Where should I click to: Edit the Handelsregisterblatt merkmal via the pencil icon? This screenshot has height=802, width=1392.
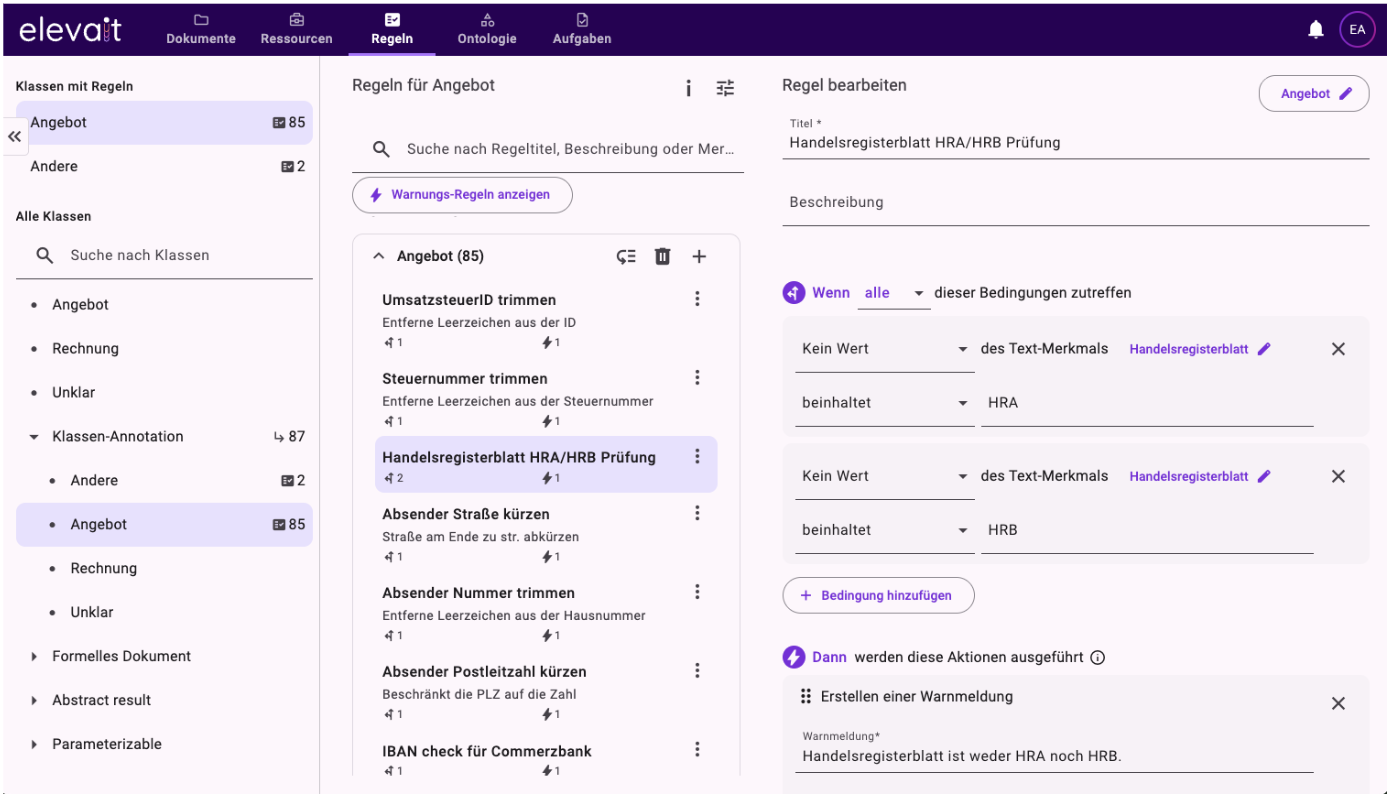pos(1264,348)
